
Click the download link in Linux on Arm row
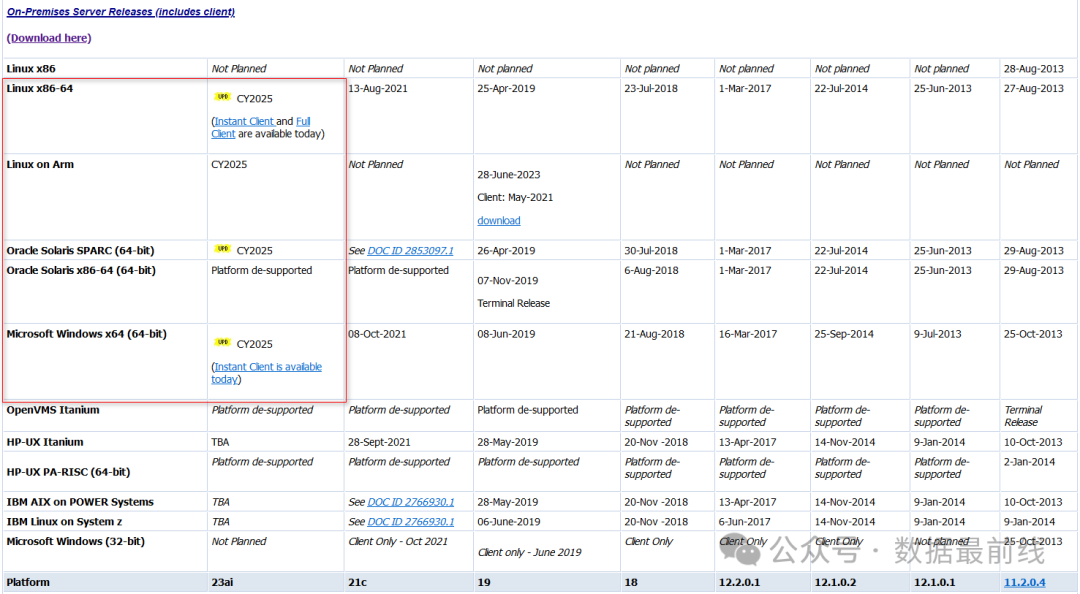click(x=499, y=221)
